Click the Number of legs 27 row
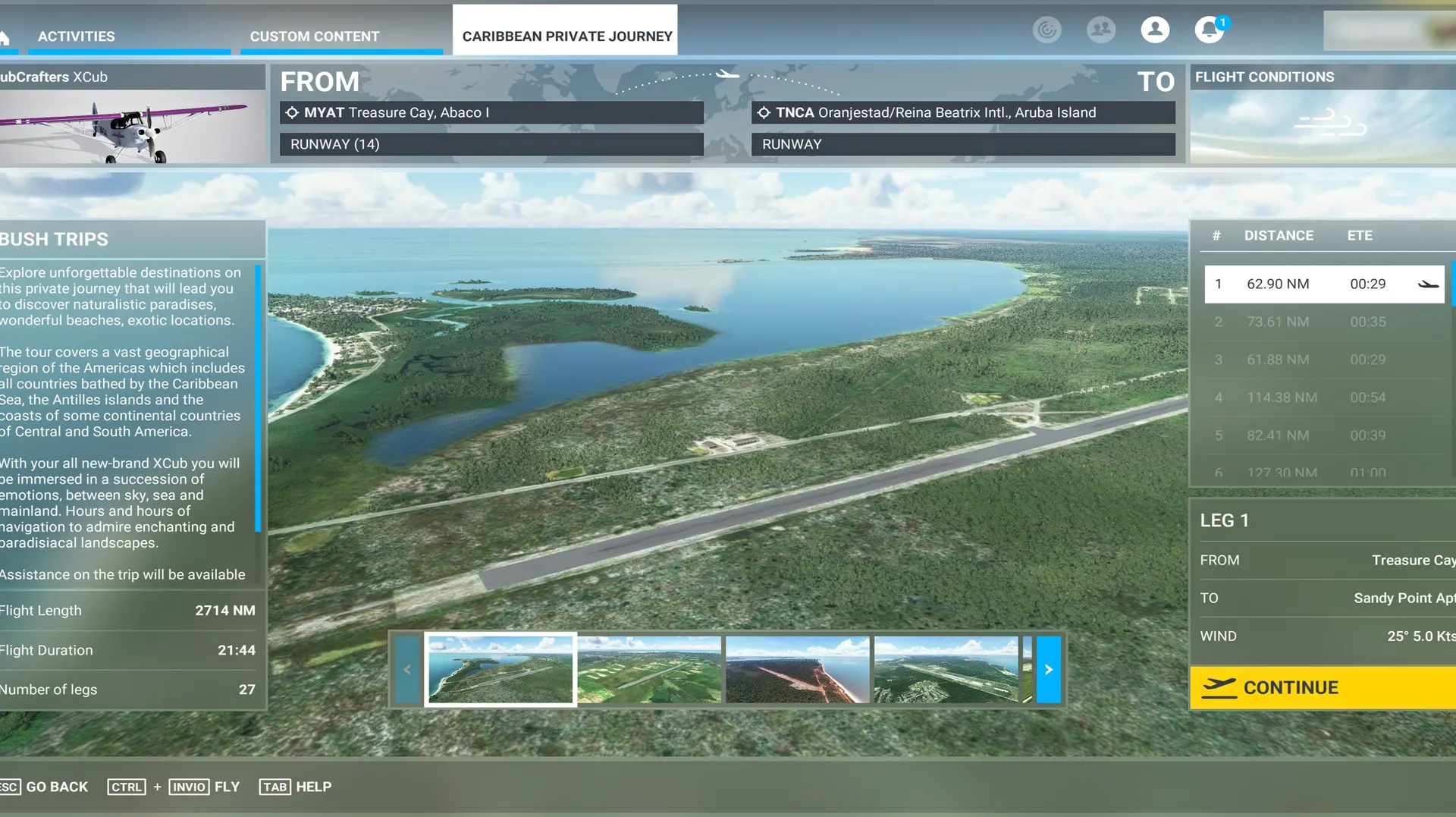 coord(127,690)
